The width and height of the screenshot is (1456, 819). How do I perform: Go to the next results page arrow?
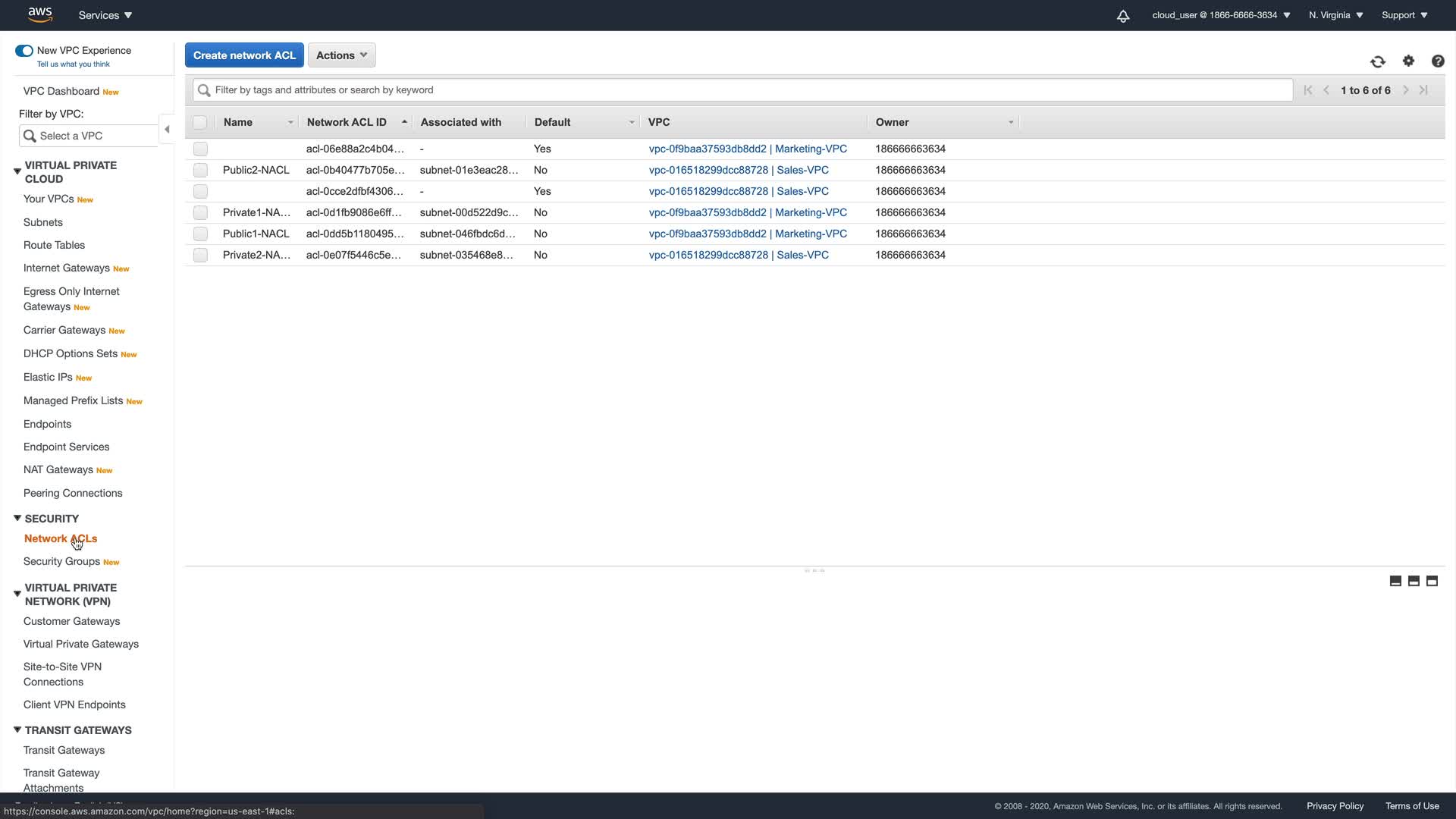click(1405, 90)
